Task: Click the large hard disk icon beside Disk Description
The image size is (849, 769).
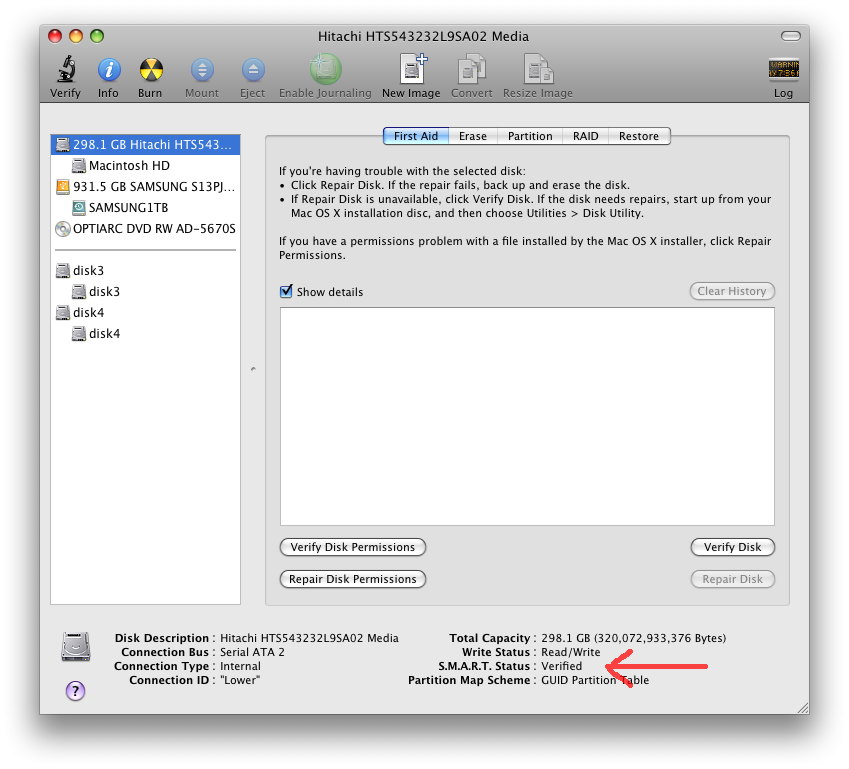Action: 76,646
